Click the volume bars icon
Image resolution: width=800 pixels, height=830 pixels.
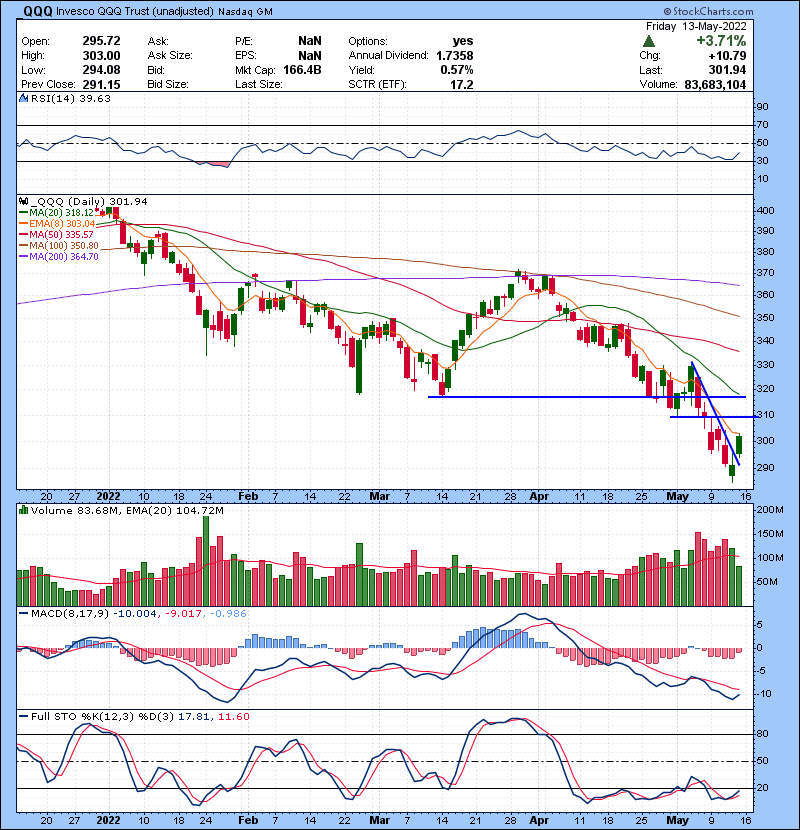(x=23, y=510)
